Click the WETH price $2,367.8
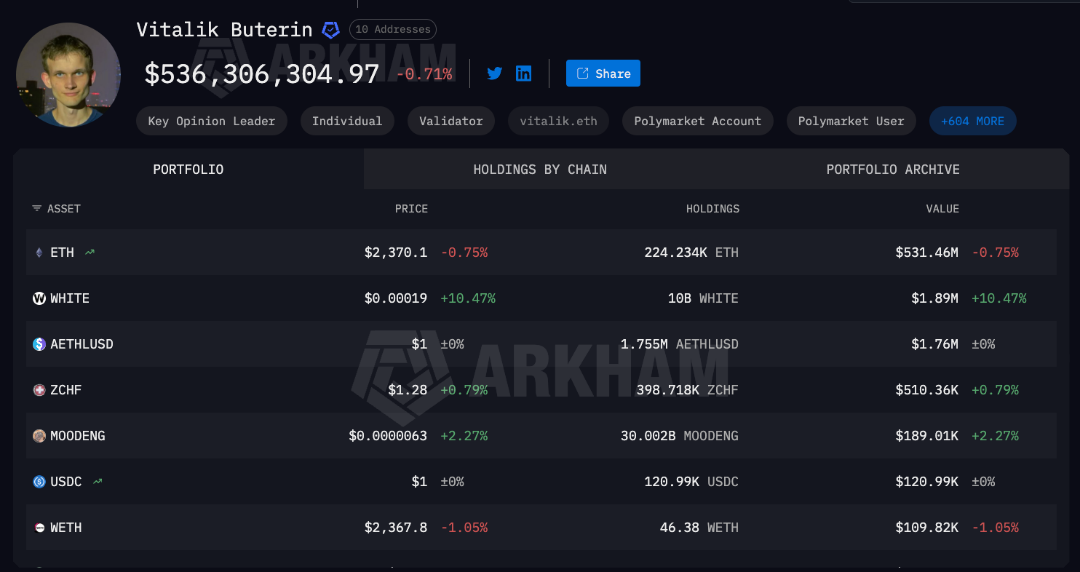This screenshot has height=572, width=1080. [395, 527]
